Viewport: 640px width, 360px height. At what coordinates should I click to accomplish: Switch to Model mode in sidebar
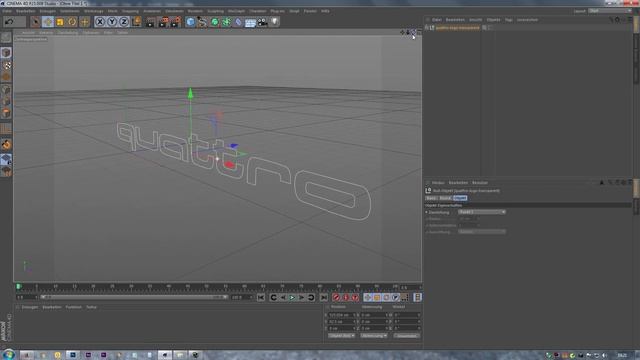6,53
